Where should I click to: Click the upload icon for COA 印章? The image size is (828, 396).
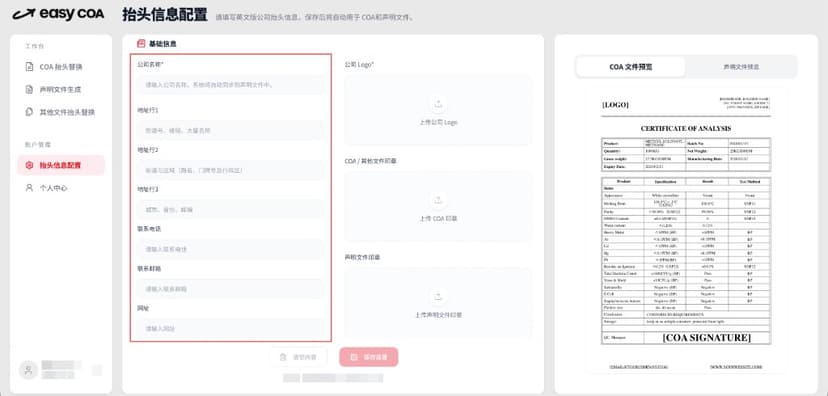pos(438,200)
